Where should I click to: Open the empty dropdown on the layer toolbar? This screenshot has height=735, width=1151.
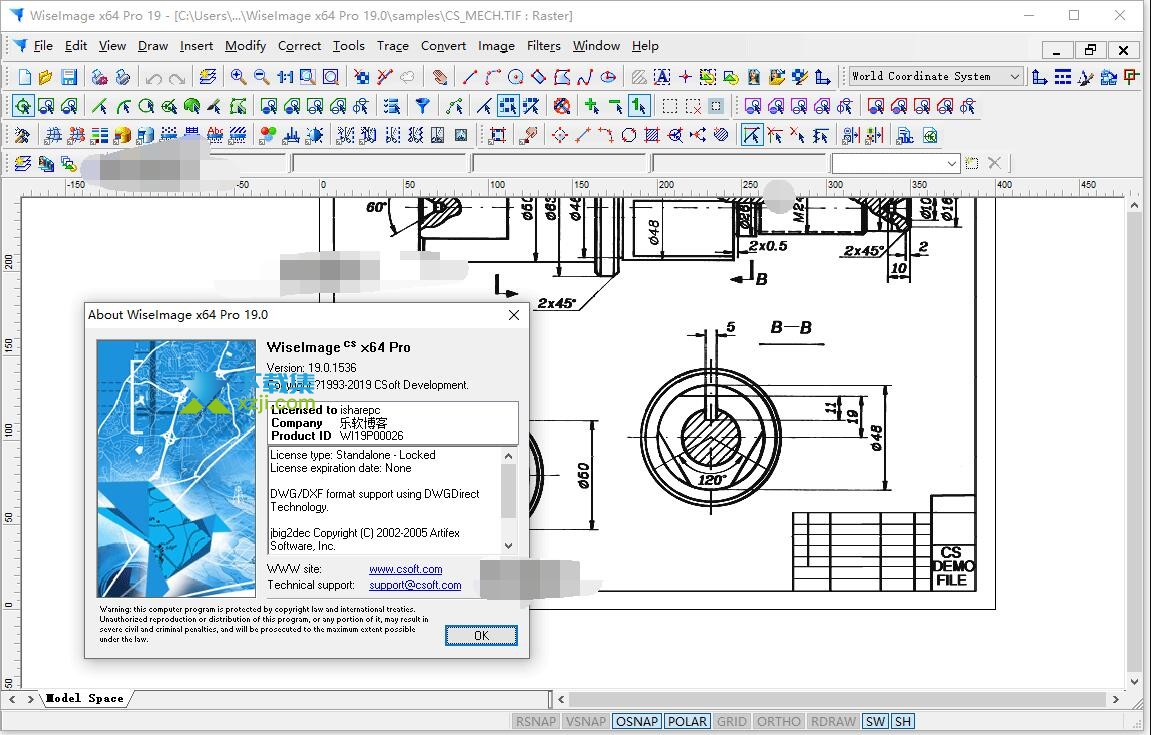point(951,163)
